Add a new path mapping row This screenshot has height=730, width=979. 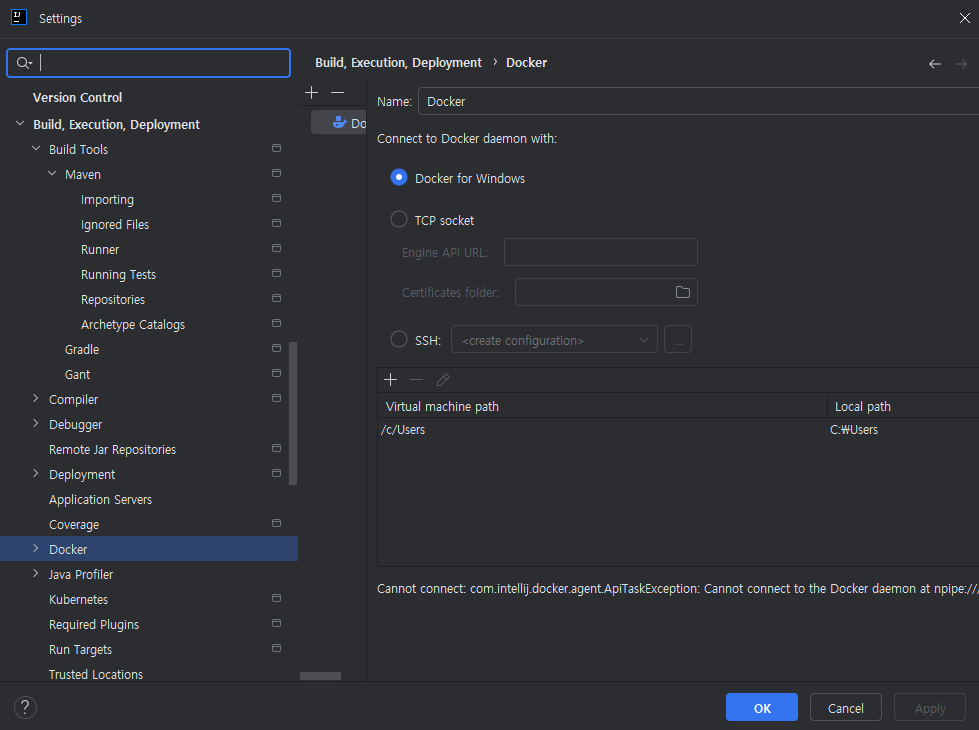click(390, 380)
